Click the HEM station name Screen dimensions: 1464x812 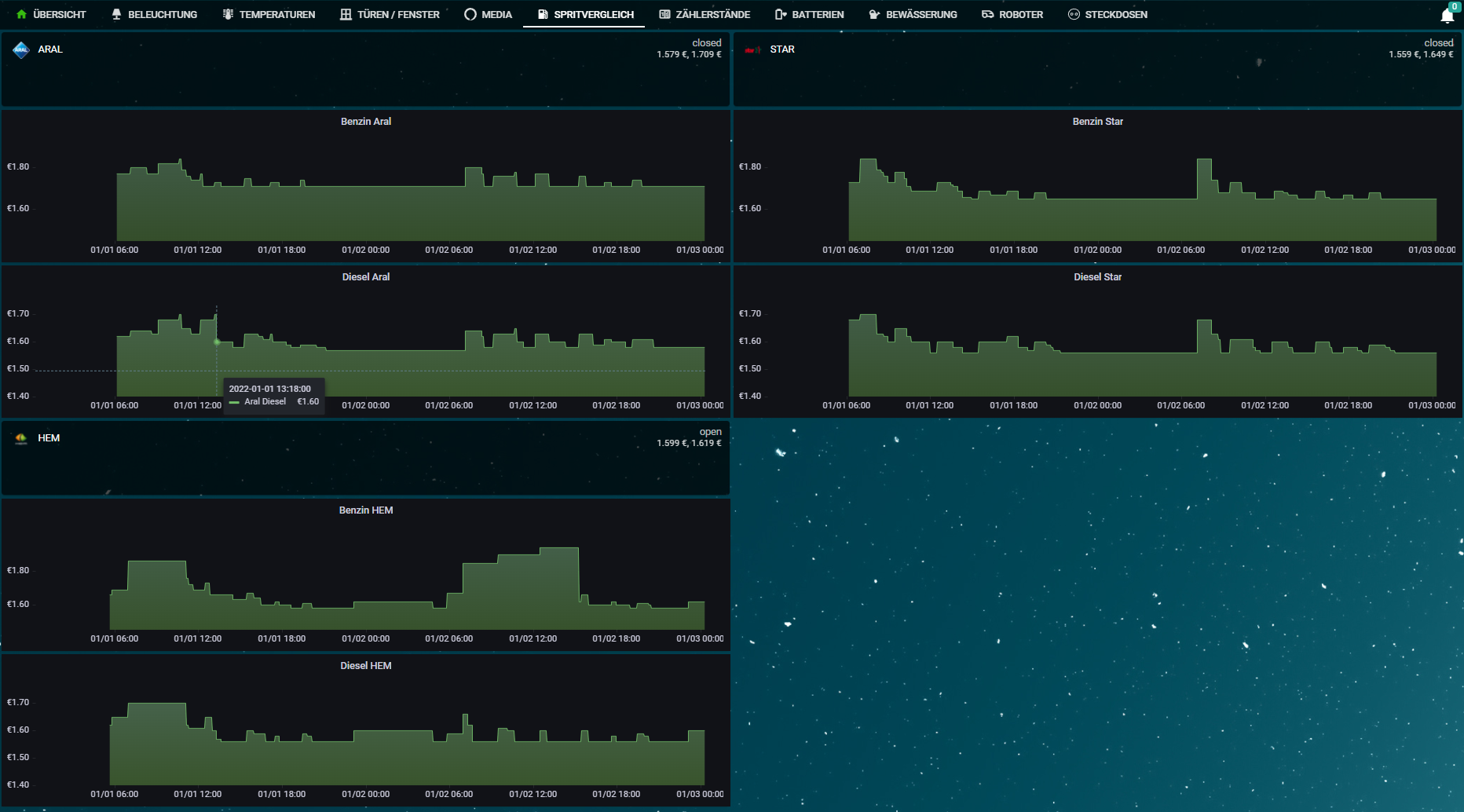(49, 438)
